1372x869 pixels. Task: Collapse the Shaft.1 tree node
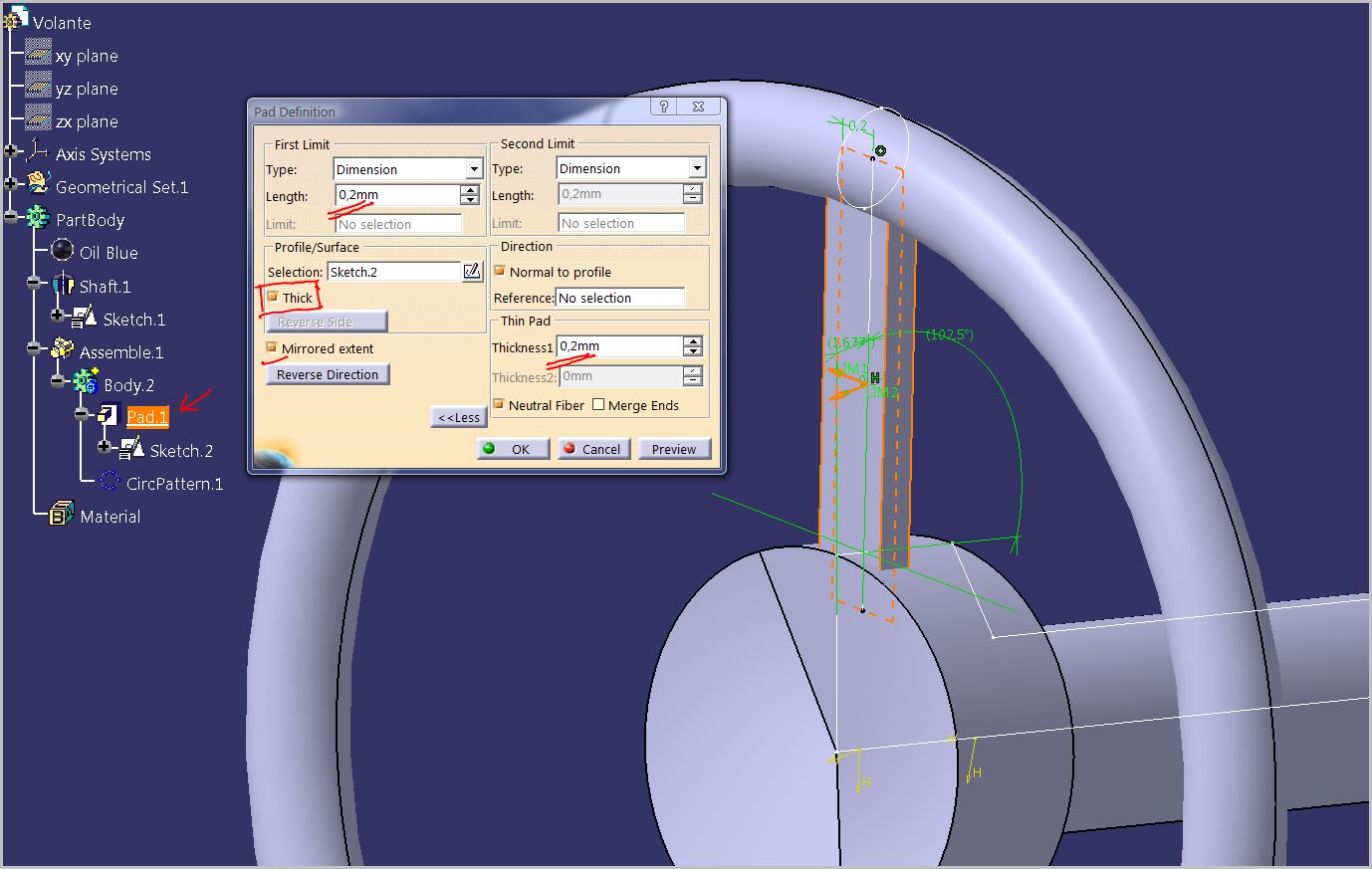coord(34,285)
